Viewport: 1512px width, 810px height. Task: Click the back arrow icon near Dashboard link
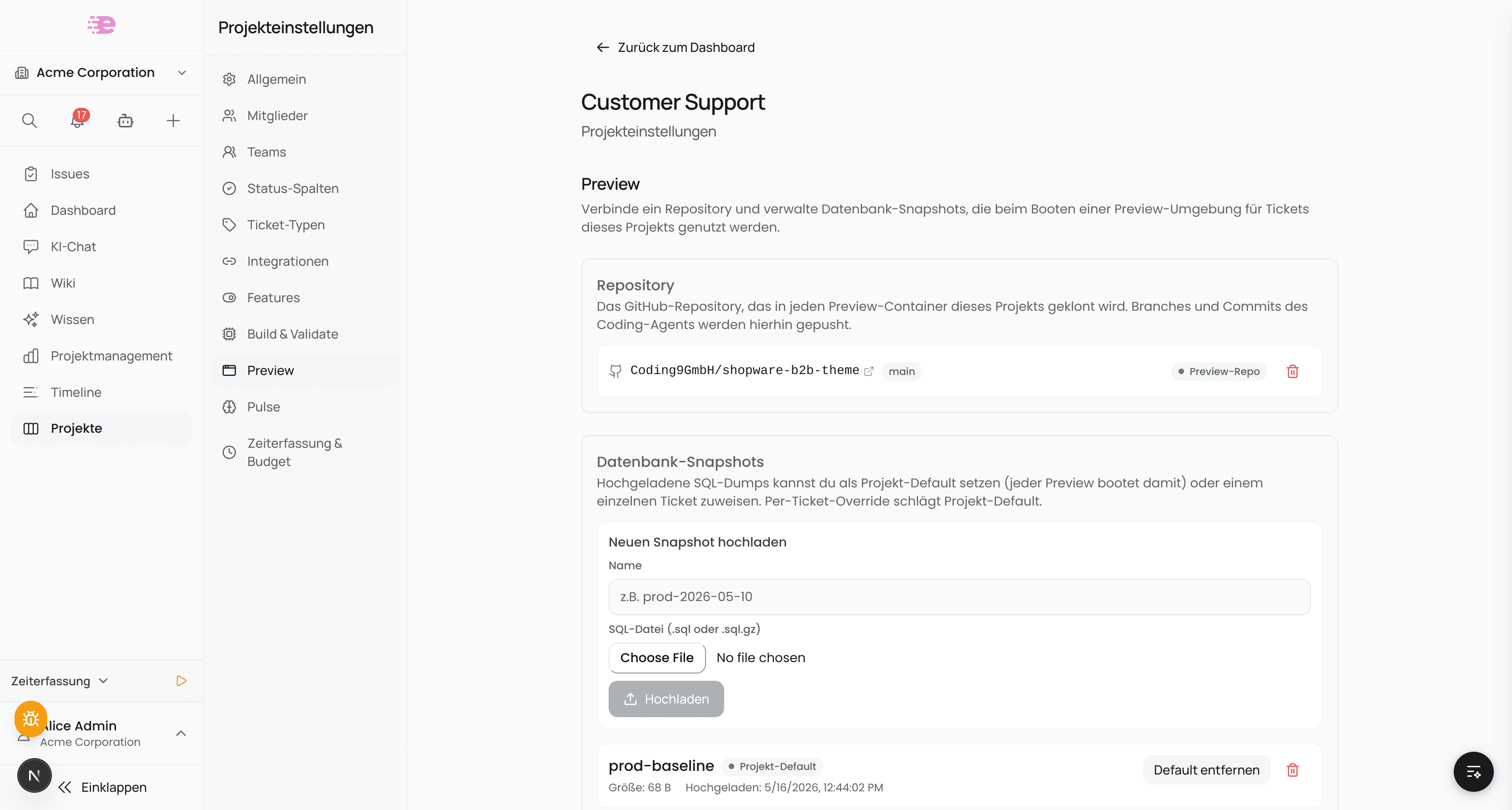(x=603, y=48)
